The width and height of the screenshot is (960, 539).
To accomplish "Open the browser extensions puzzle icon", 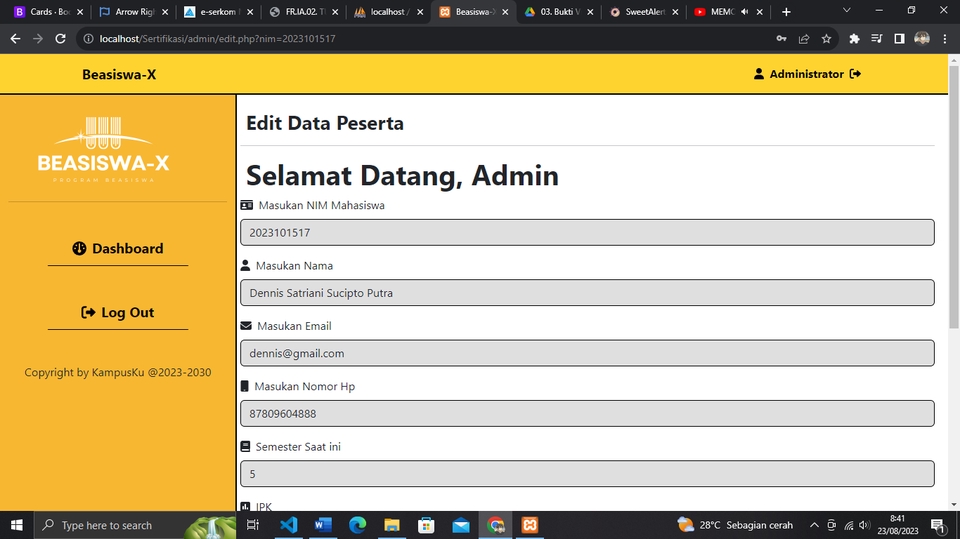I will coord(854,39).
